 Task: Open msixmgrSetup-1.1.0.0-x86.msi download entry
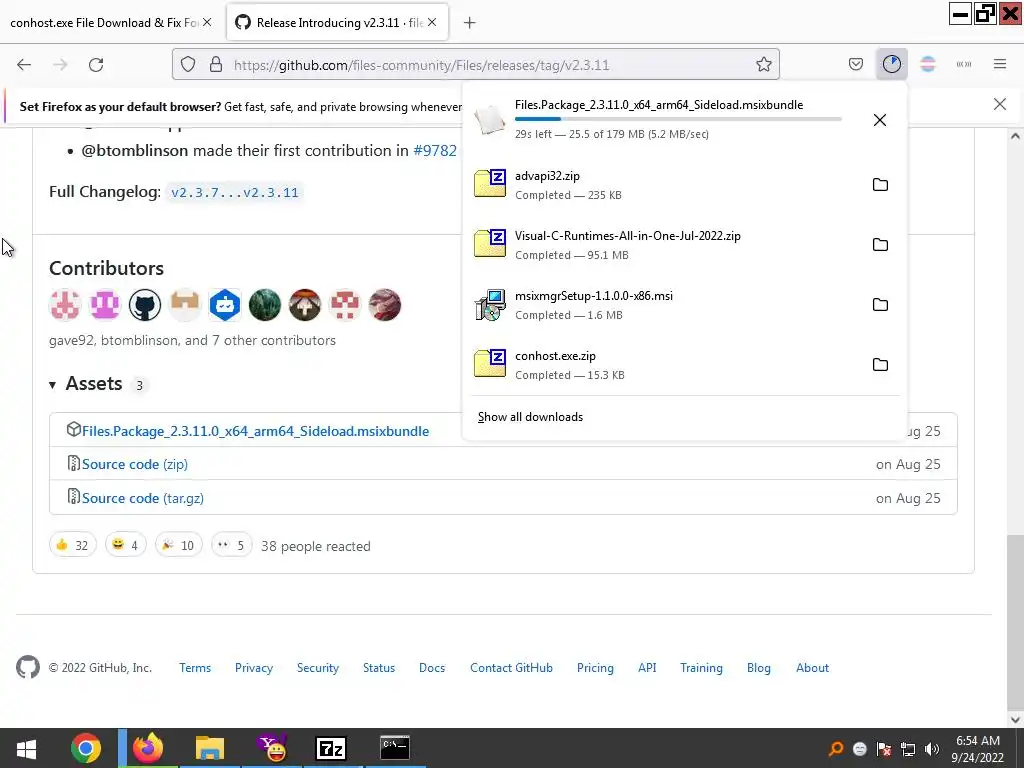coord(663,305)
